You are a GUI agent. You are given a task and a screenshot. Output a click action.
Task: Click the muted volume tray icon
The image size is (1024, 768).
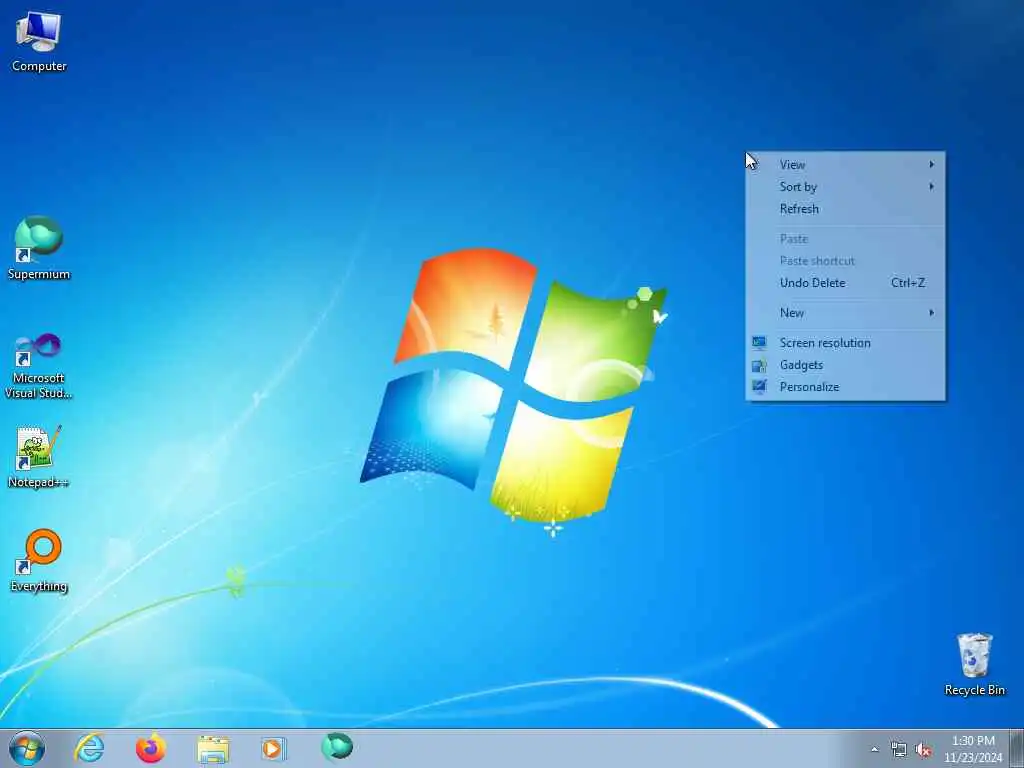923,750
